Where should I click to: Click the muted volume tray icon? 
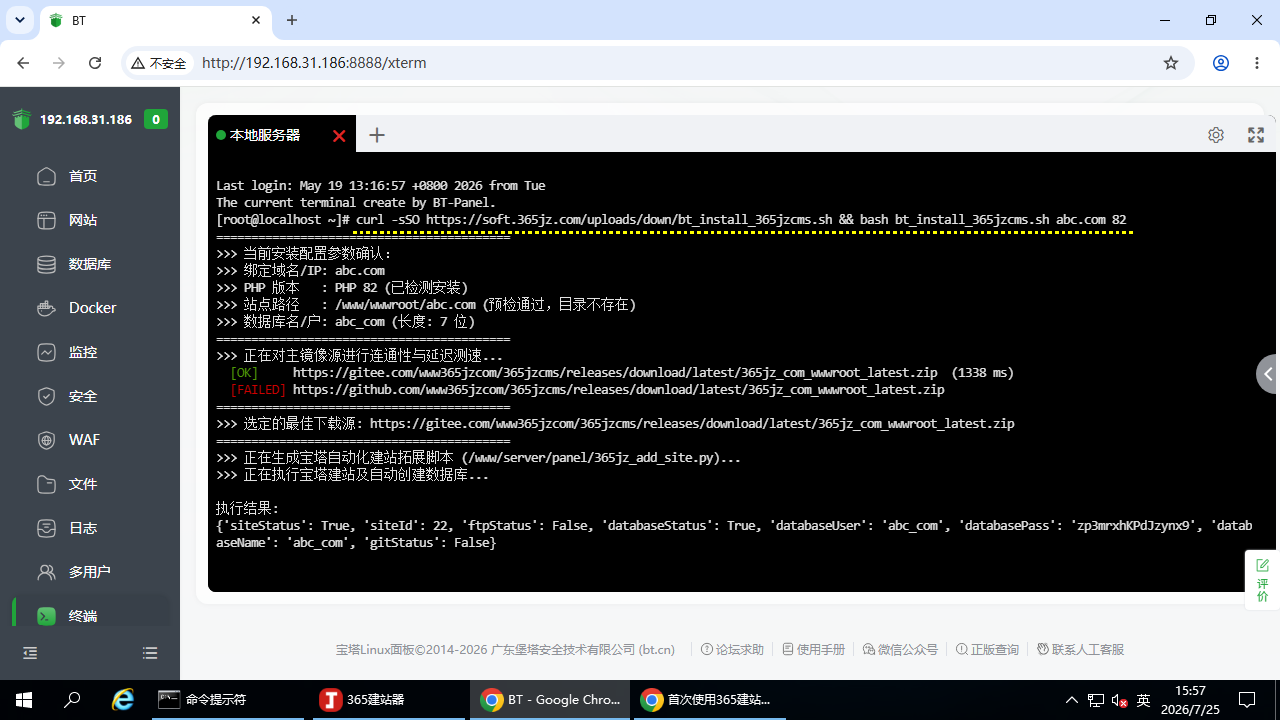click(x=1120, y=700)
